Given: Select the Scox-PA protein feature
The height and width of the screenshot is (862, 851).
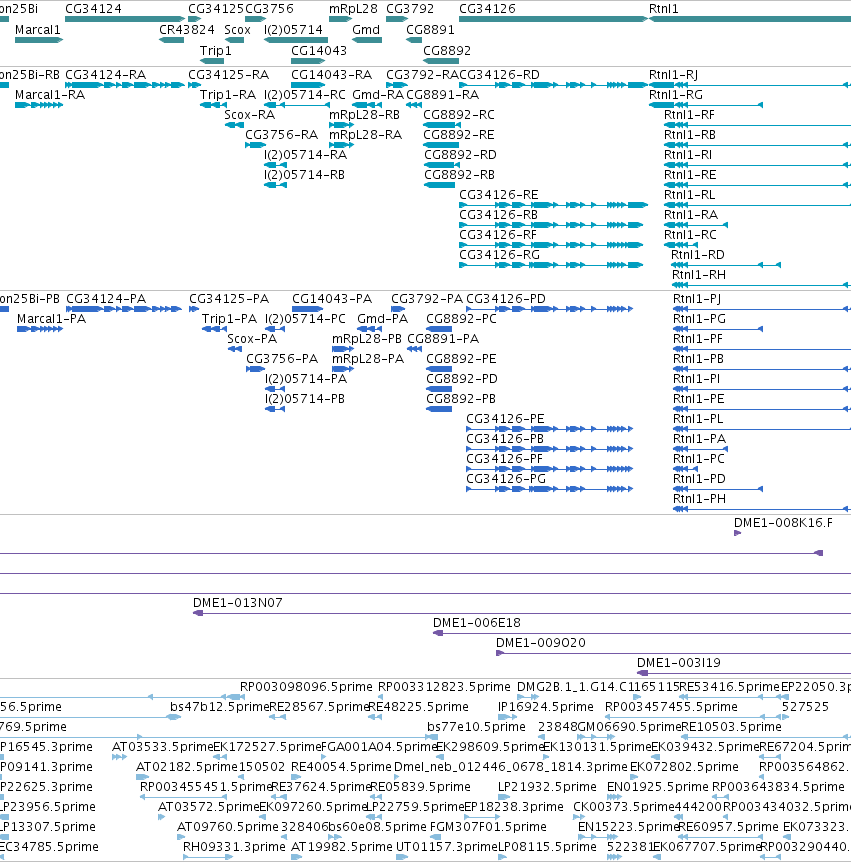Looking at the screenshot, I should (x=235, y=349).
